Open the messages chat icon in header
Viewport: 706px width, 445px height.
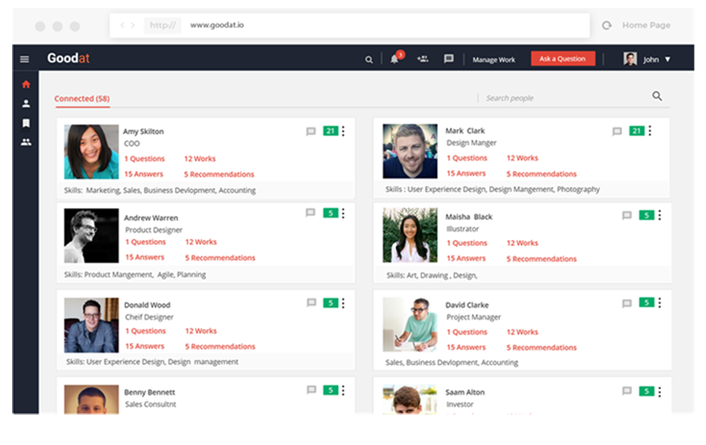coord(448,59)
